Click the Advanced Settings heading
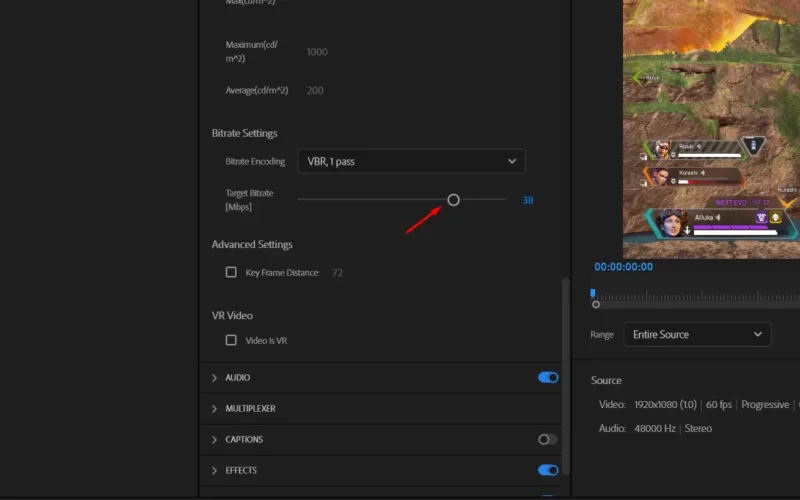This screenshot has height=500, width=800. [252, 244]
